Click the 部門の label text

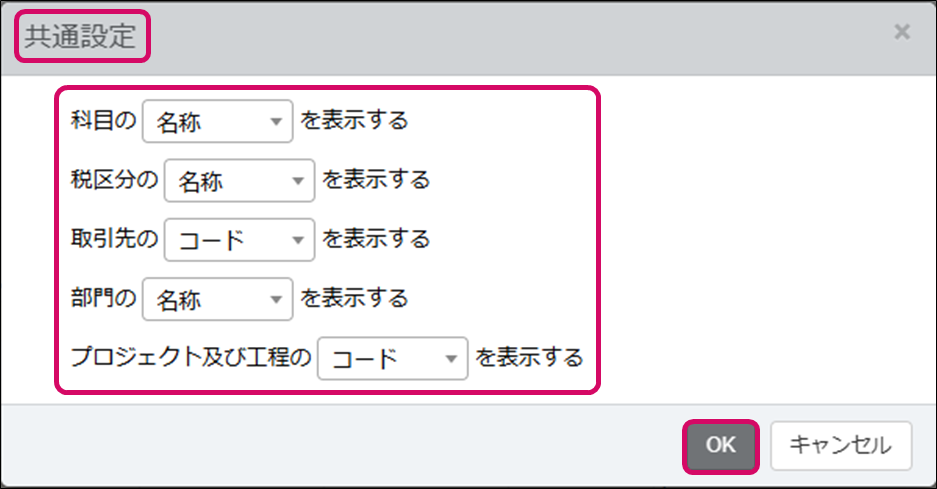point(103,298)
